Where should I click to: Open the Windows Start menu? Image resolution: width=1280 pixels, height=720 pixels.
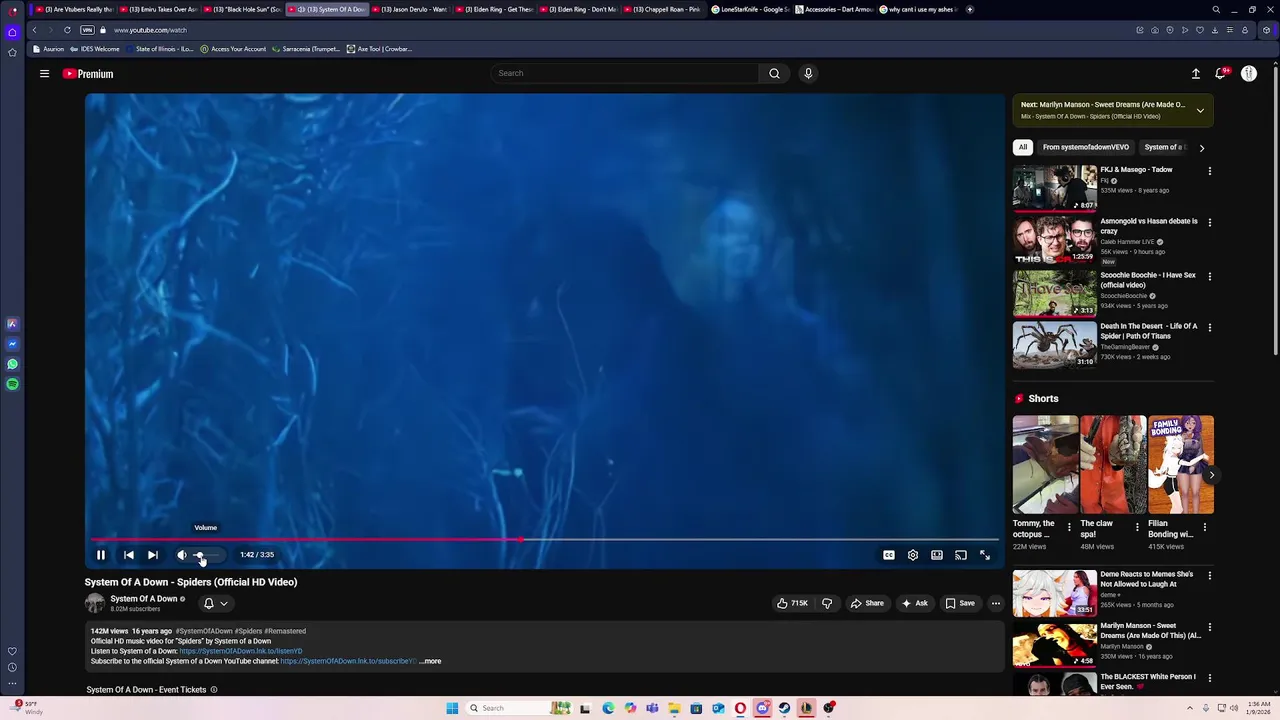(x=452, y=708)
